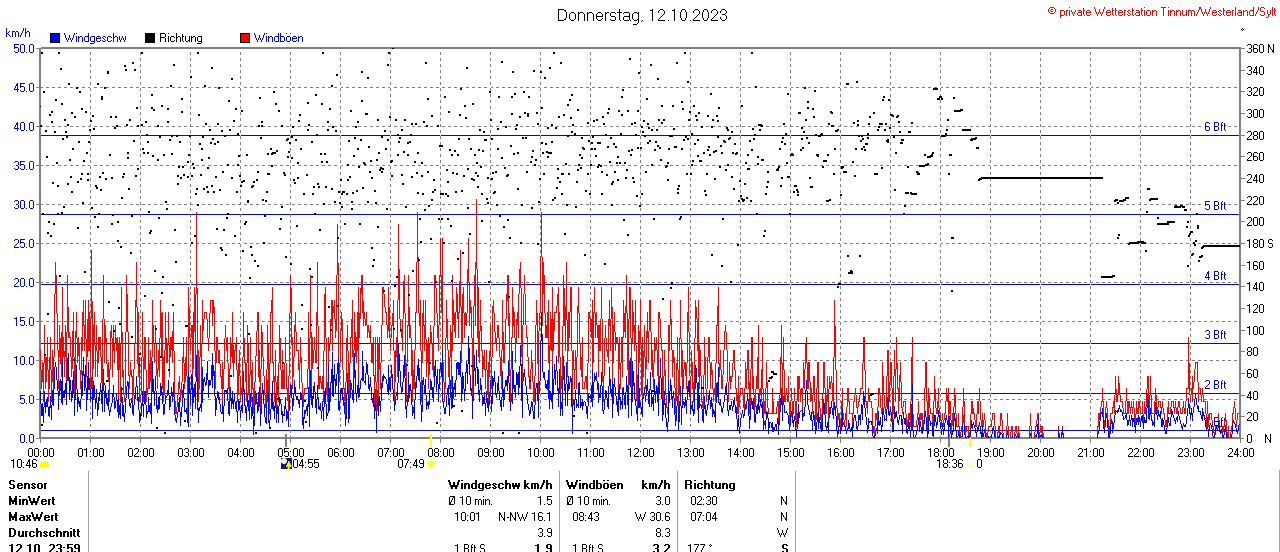Click the 04:55 time label below the axis
Image resolution: width=1280 pixels, height=552 pixels.
click(305, 464)
